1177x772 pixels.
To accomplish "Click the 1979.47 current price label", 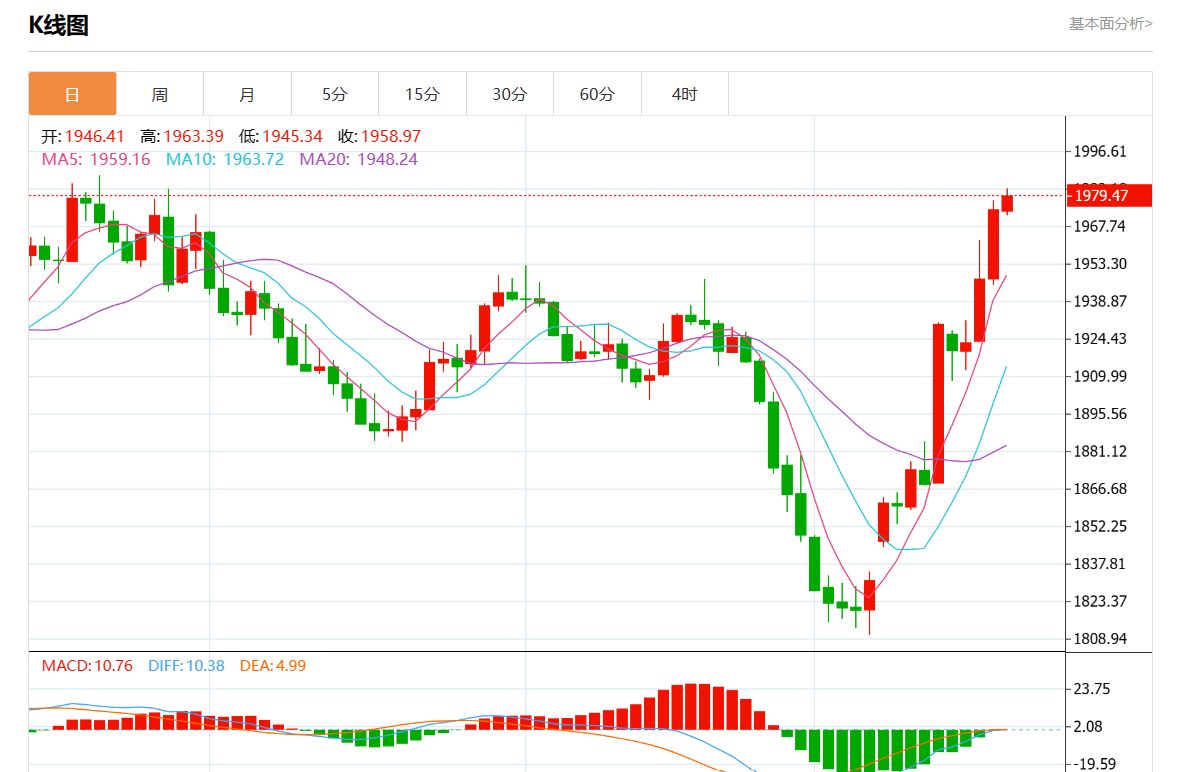I will (1109, 195).
